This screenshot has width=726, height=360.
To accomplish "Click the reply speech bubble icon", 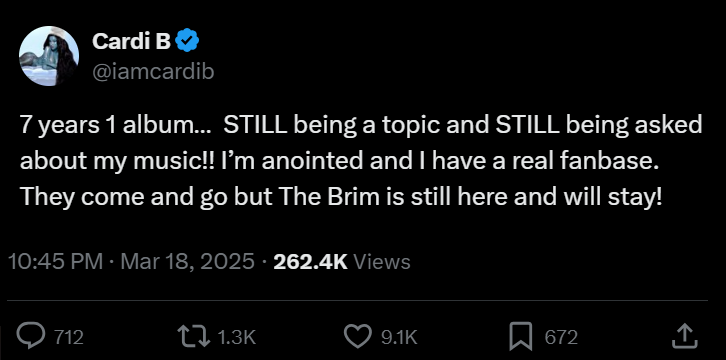I will click(31, 336).
